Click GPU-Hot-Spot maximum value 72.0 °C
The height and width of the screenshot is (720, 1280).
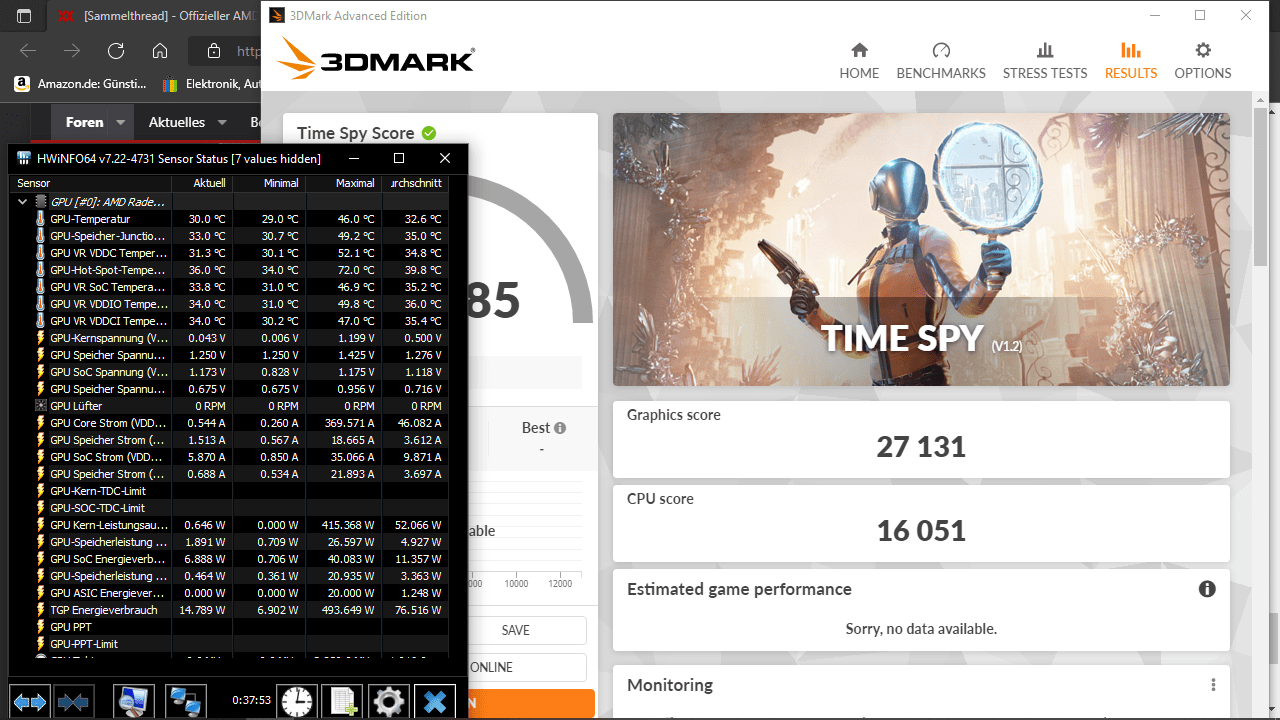(x=354, y=270)
